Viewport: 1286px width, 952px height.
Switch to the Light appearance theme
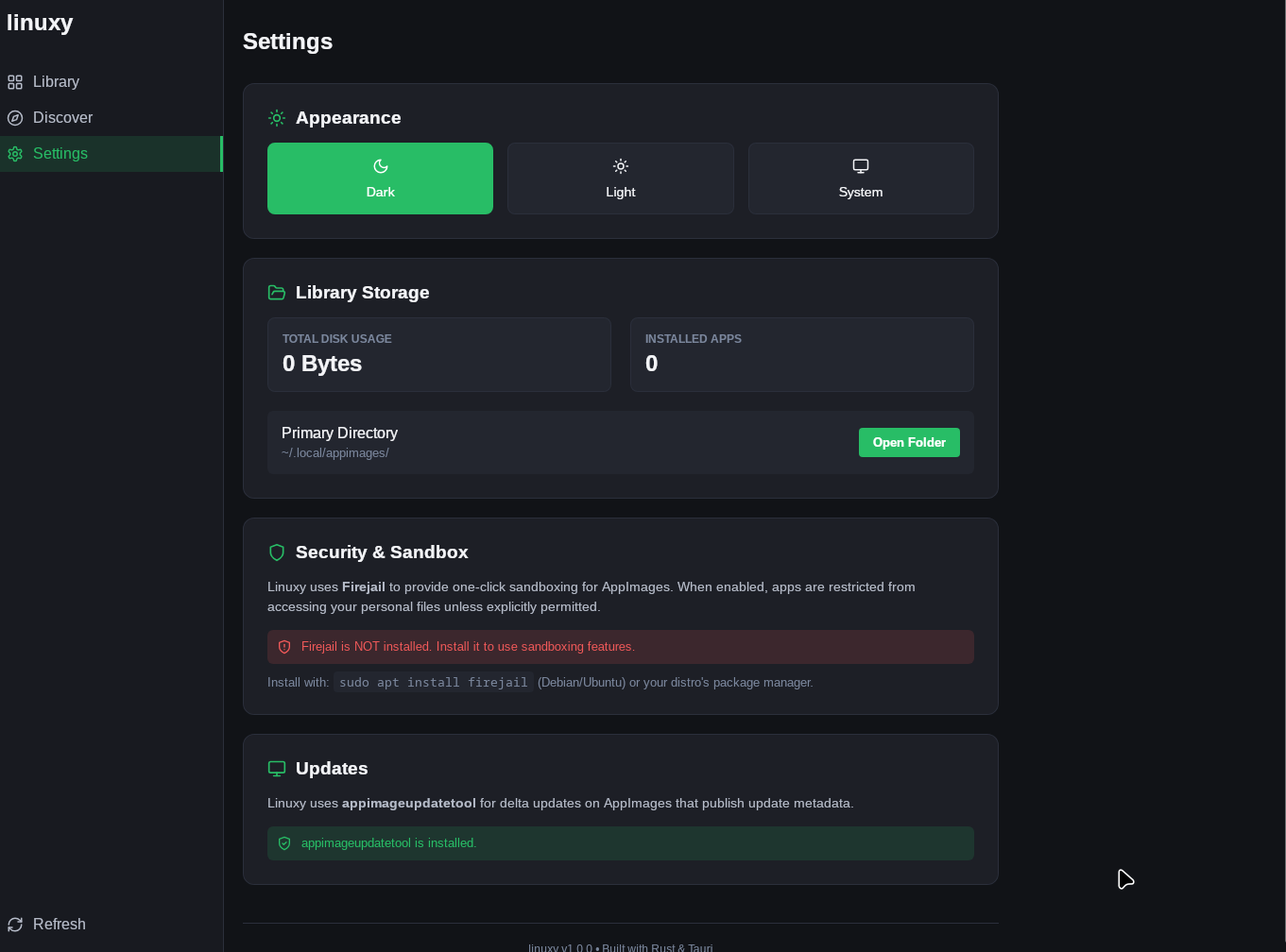coord(621,178)
